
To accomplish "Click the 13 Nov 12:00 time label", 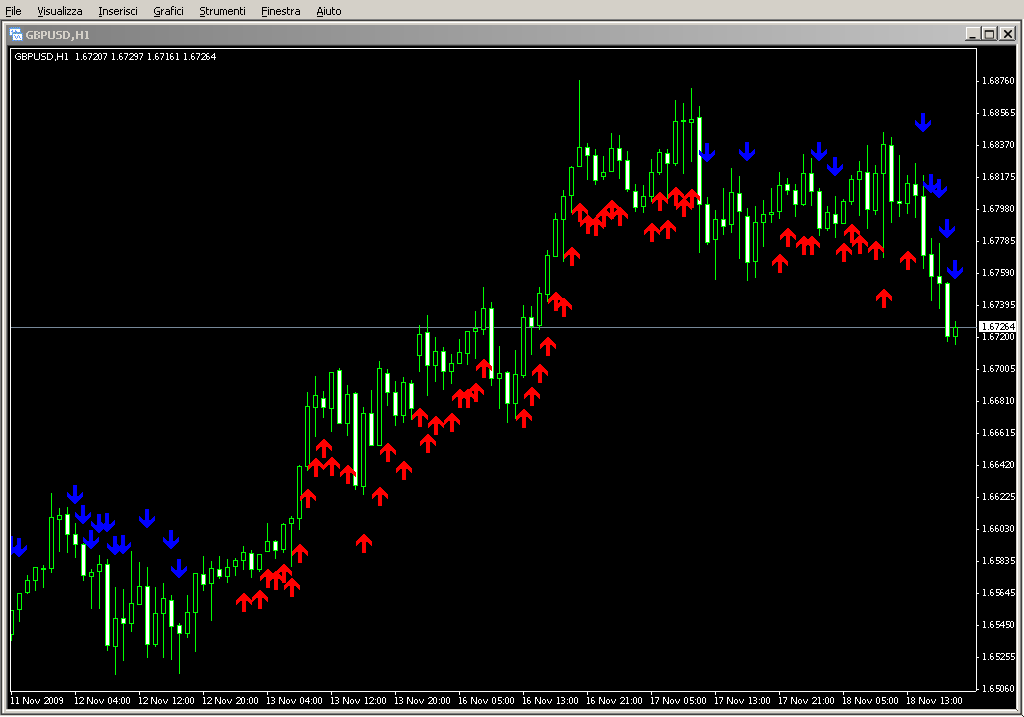I will point(359,701).
